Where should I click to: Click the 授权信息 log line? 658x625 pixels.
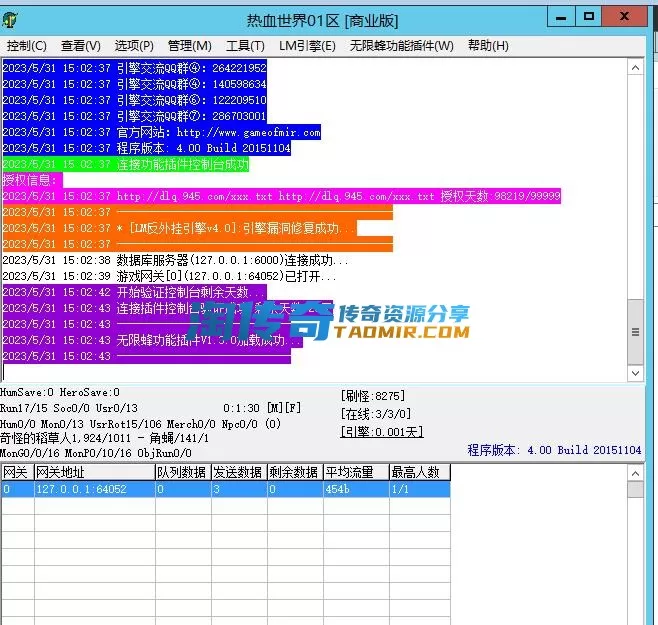[x=32, y=180]
